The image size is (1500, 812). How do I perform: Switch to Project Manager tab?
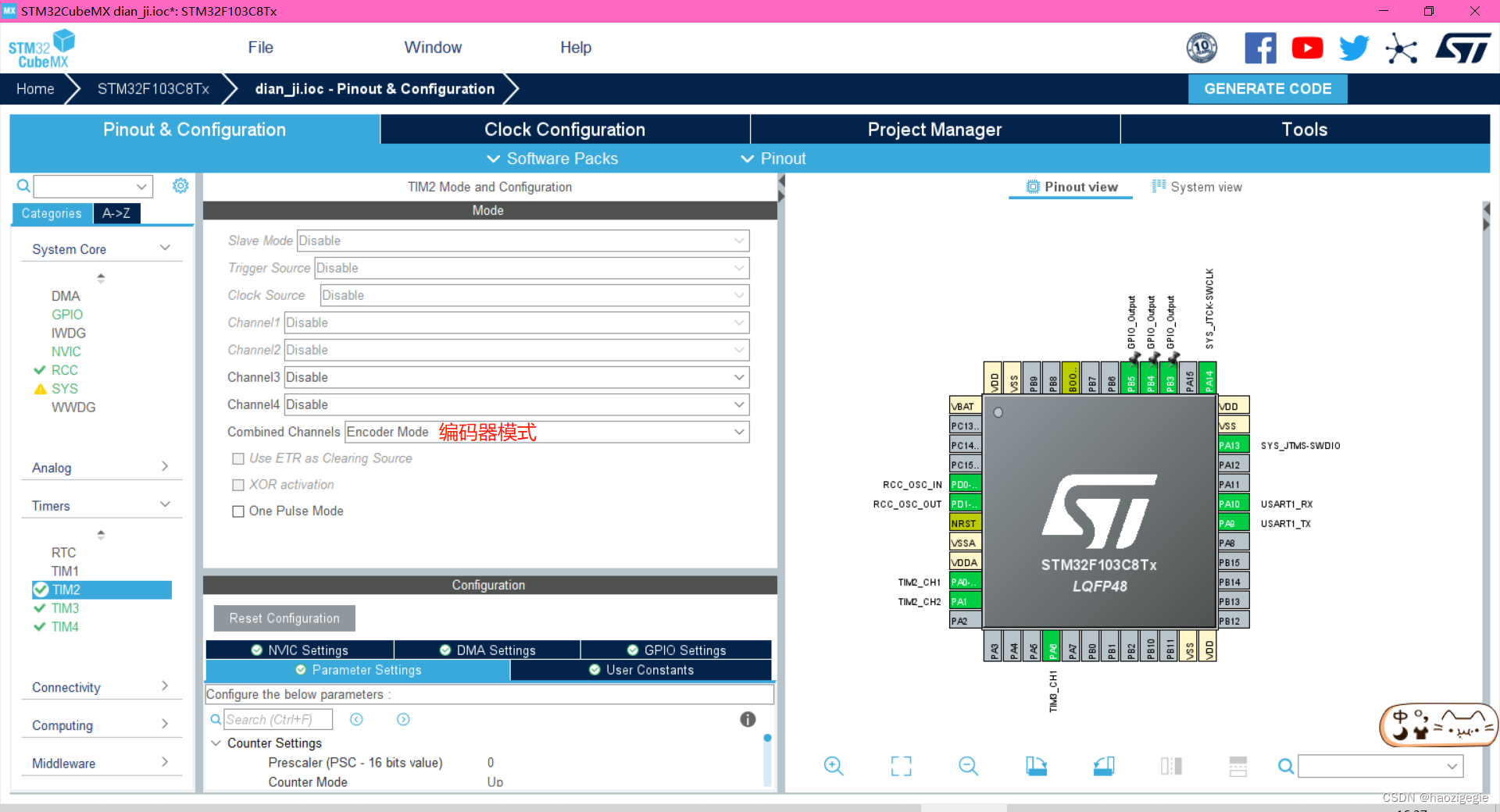[935, 130]
